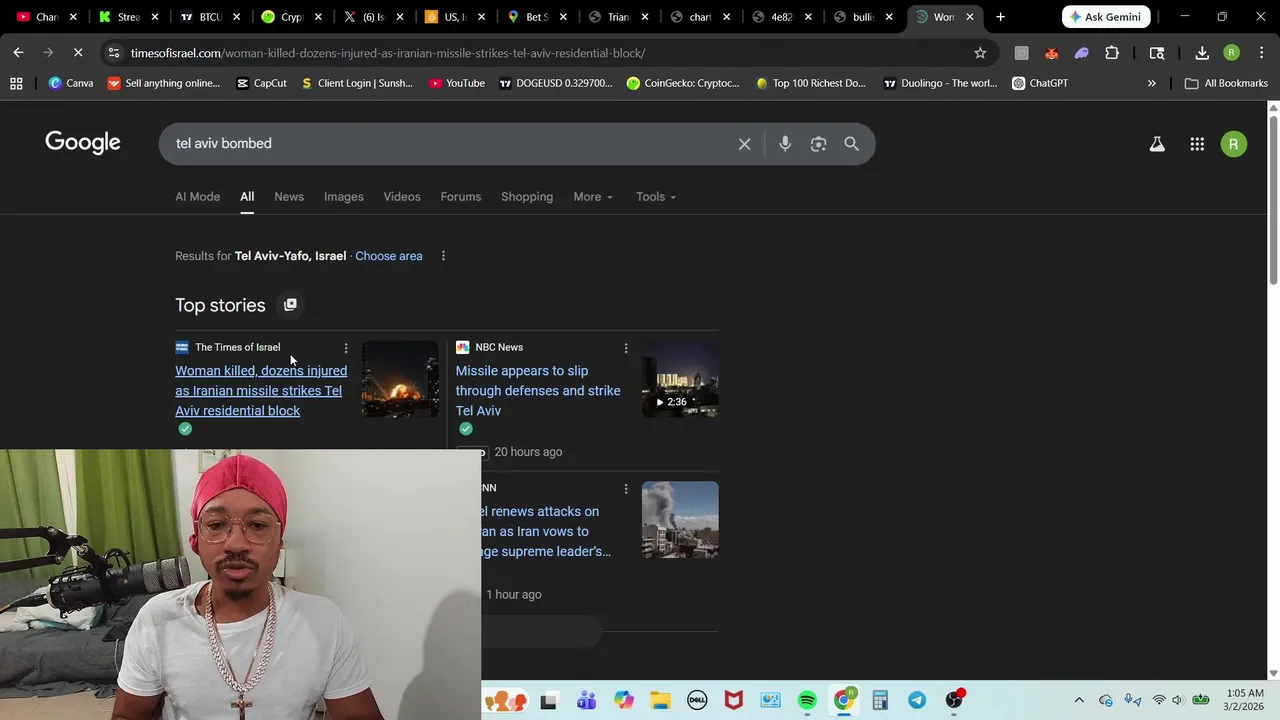Click the page vertical scrollbar

click(x=1273, y=200)
